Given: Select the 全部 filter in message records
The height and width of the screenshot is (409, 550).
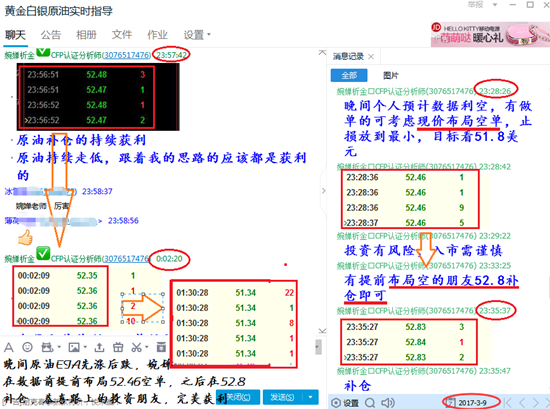Looking at the screenshot, I should click(349, 75).
